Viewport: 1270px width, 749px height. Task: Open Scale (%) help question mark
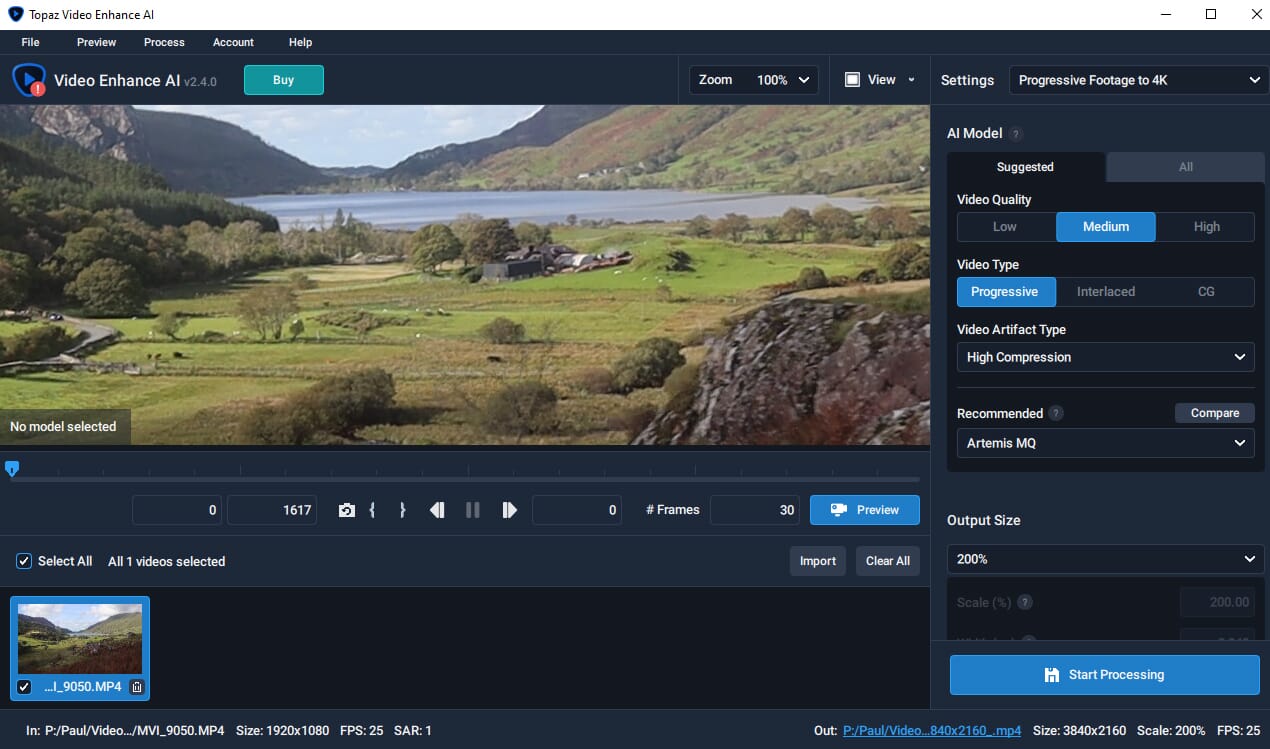point(1025,602)
